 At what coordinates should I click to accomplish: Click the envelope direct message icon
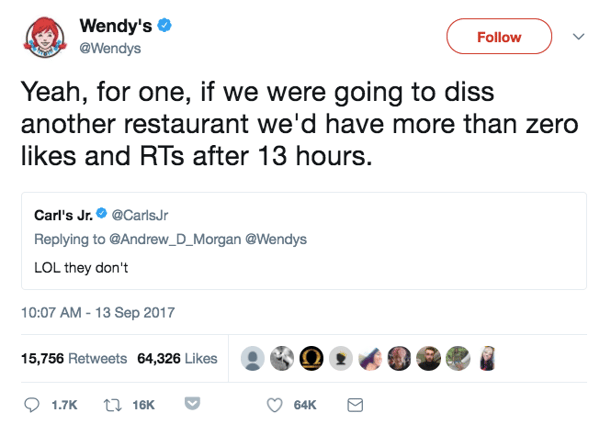[x=354, y=404]
